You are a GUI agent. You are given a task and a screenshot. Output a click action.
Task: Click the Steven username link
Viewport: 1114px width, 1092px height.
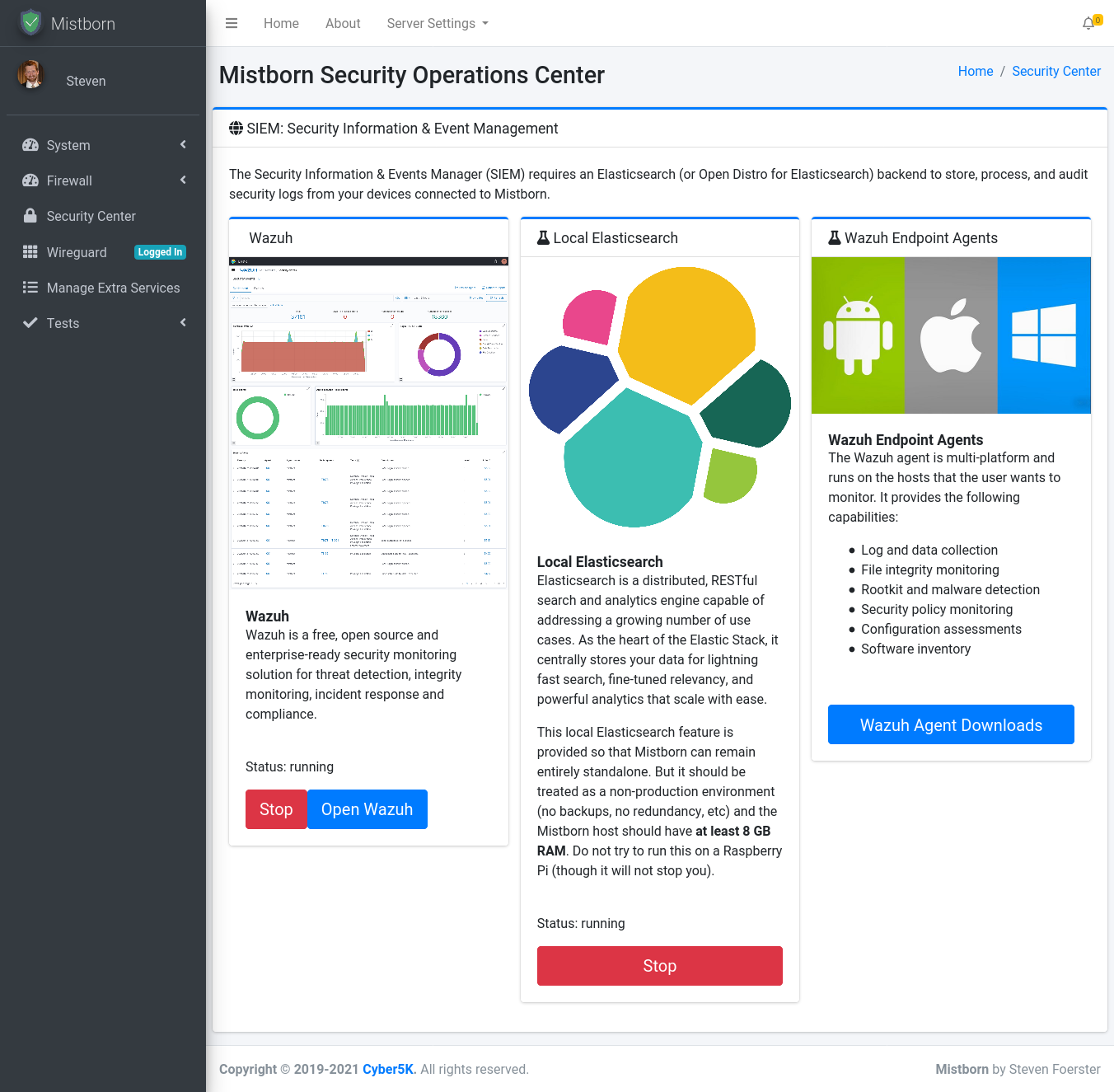pyautogui.click(x=86, y=81)
